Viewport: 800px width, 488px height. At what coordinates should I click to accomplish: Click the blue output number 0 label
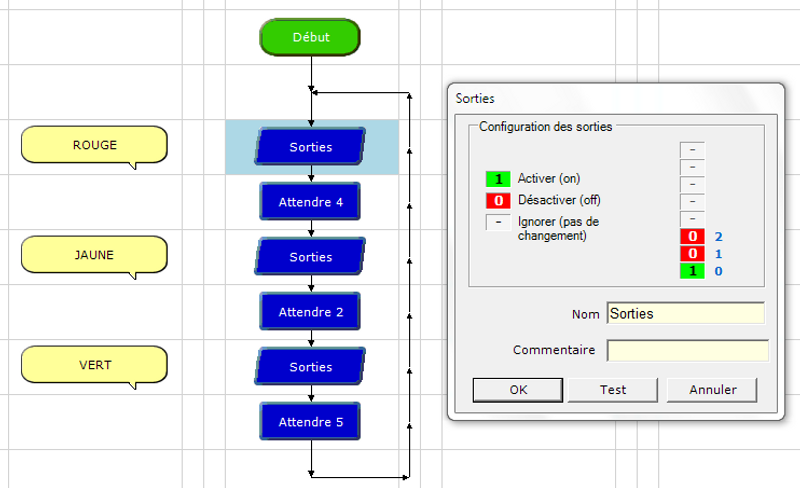[718, 272]
